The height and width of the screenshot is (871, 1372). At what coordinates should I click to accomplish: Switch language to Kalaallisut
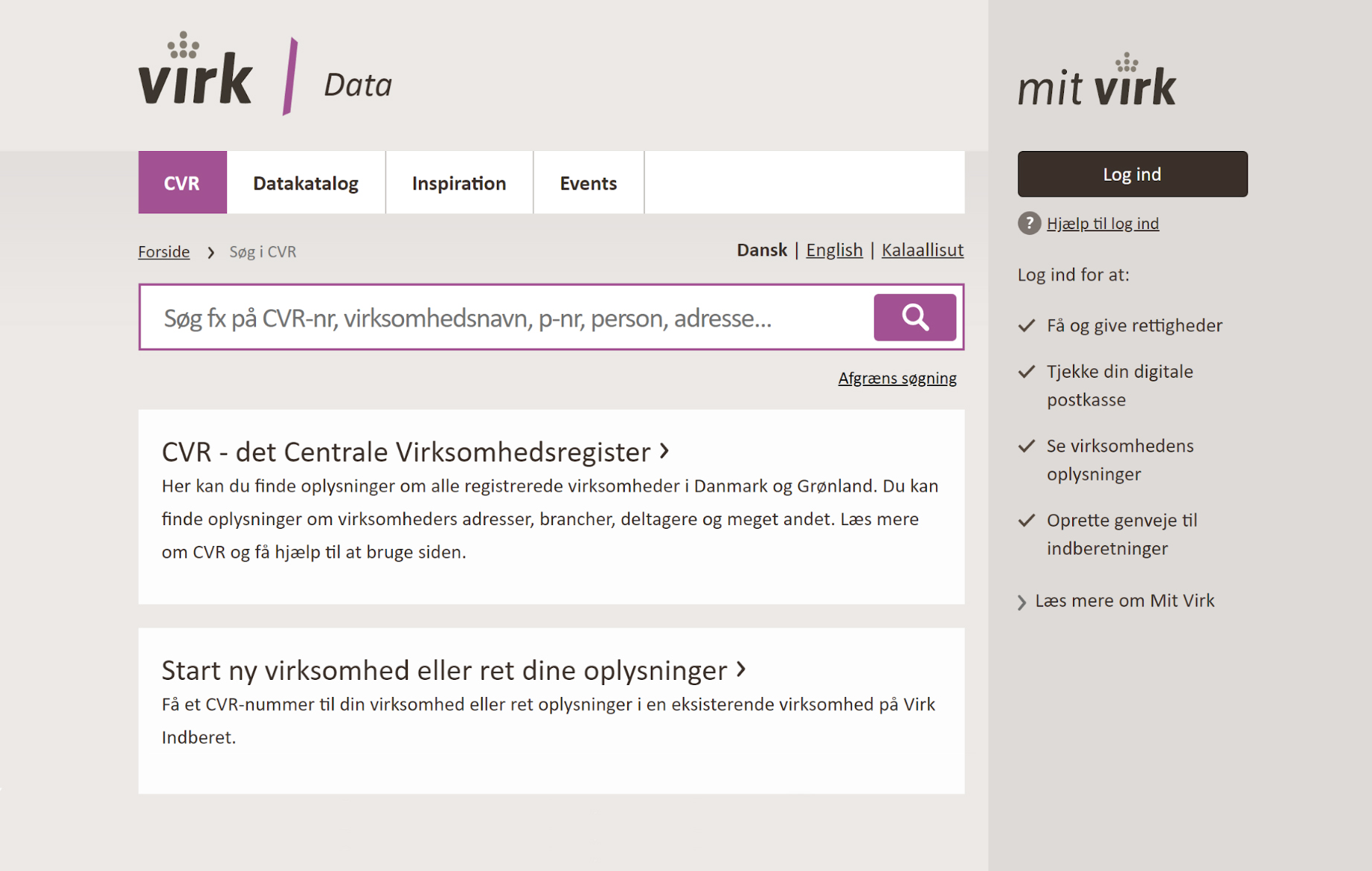tap(923, 250)
